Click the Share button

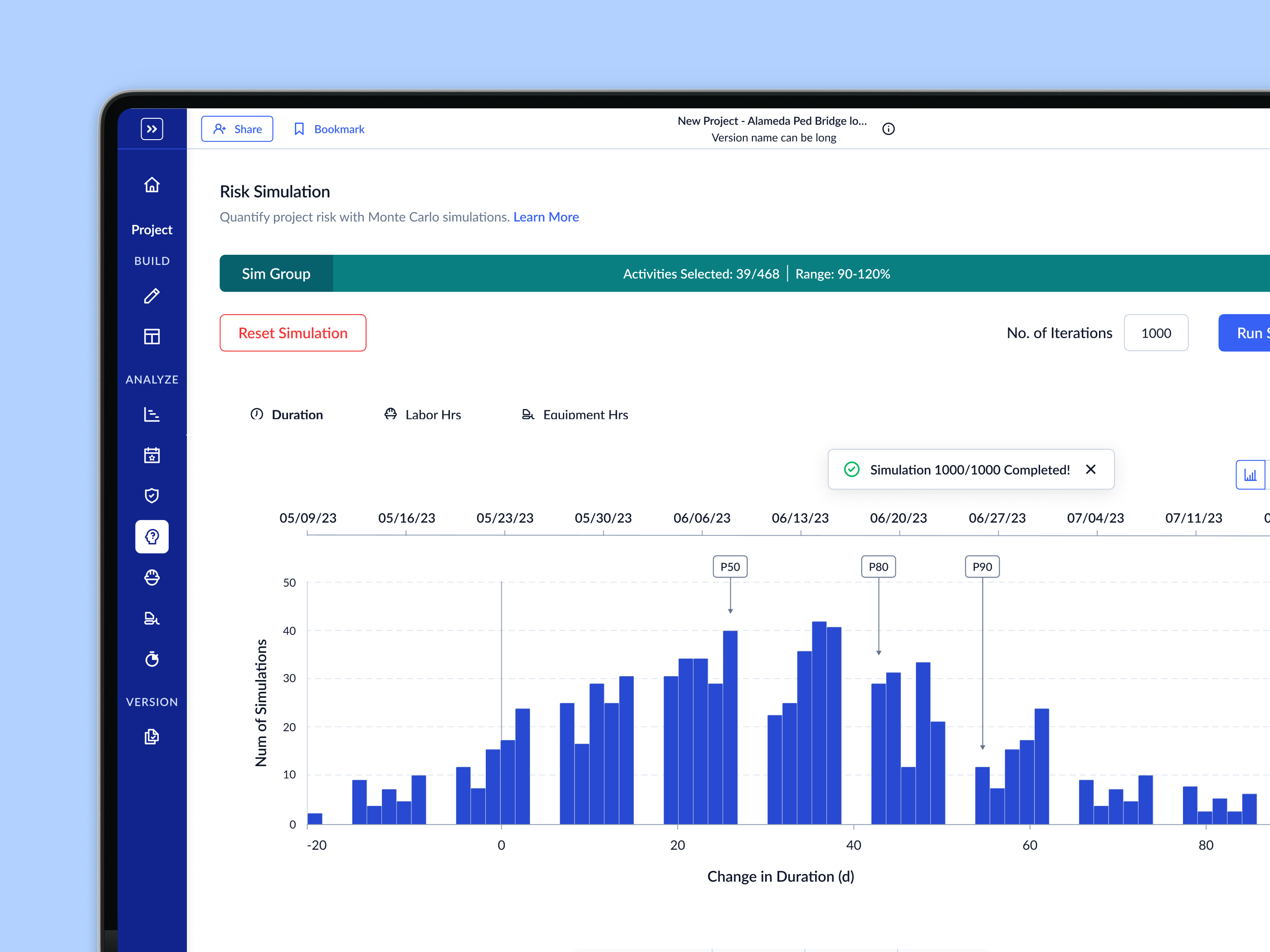237,129
